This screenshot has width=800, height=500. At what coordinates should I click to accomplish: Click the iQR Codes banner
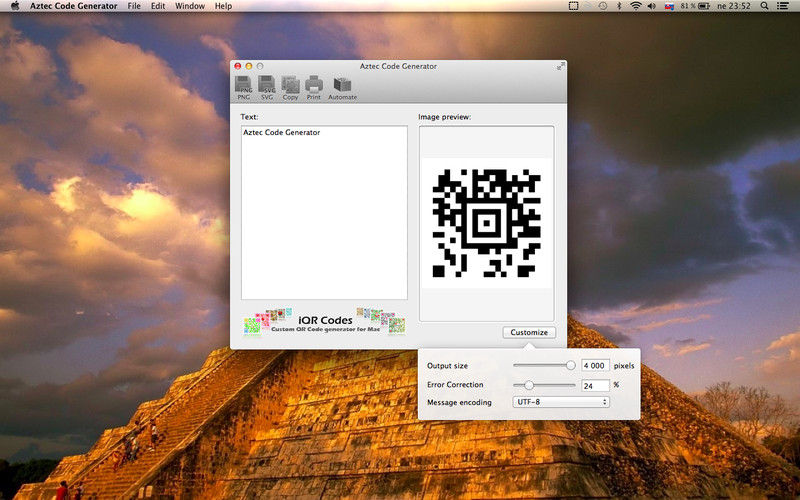(324, 321)
